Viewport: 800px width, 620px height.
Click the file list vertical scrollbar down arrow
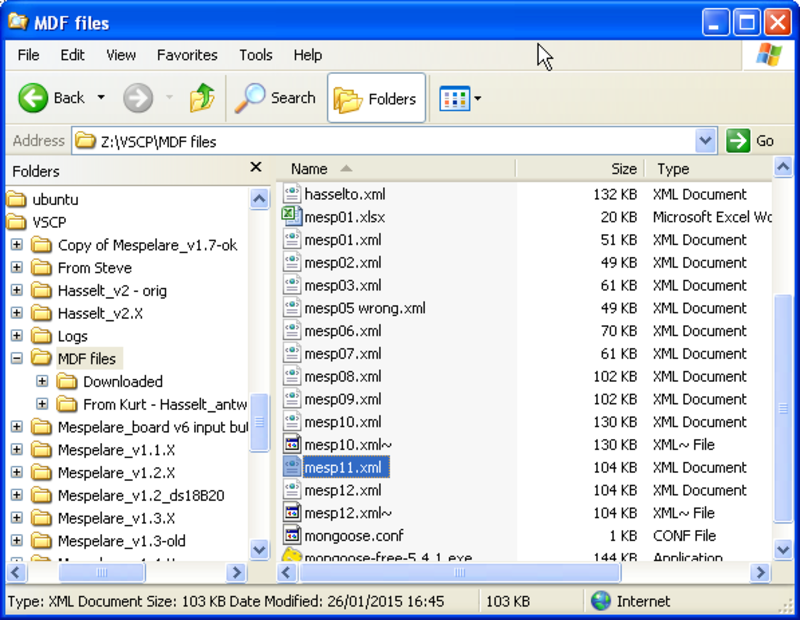pos(783,548)
